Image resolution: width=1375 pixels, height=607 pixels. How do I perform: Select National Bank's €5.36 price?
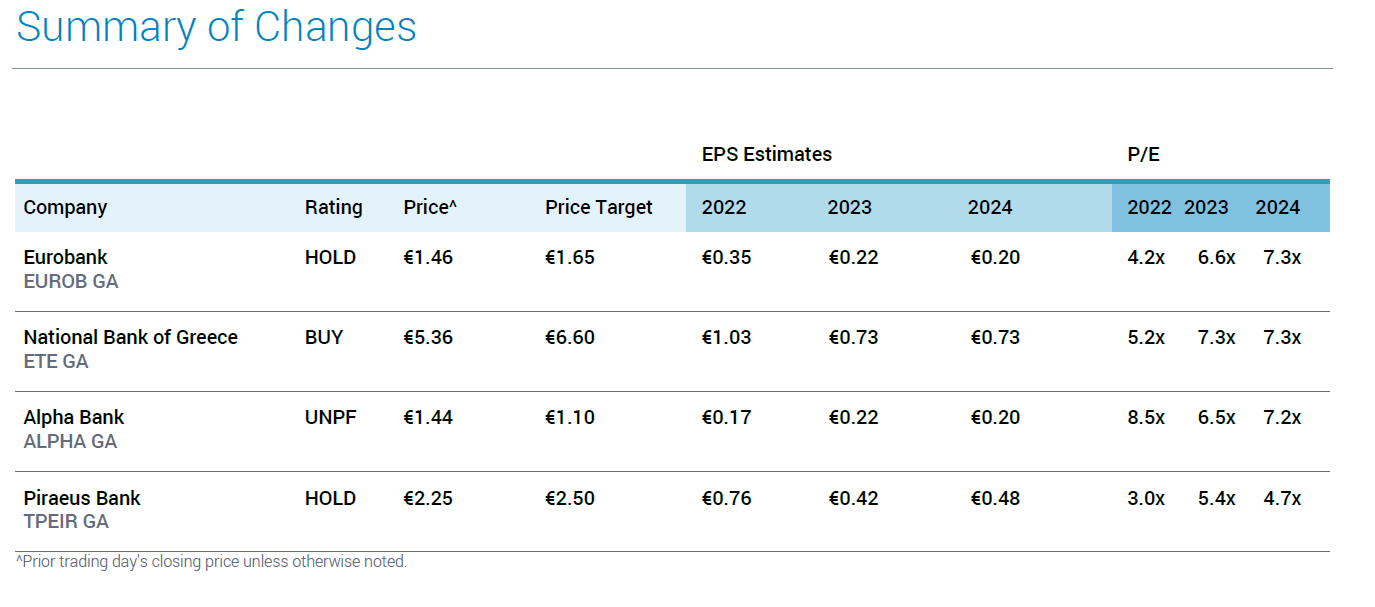(x=428, y=337)
